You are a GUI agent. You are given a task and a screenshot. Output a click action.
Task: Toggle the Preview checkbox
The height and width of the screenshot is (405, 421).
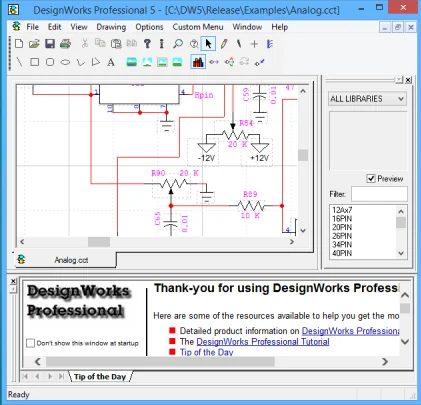click(371, 179)
